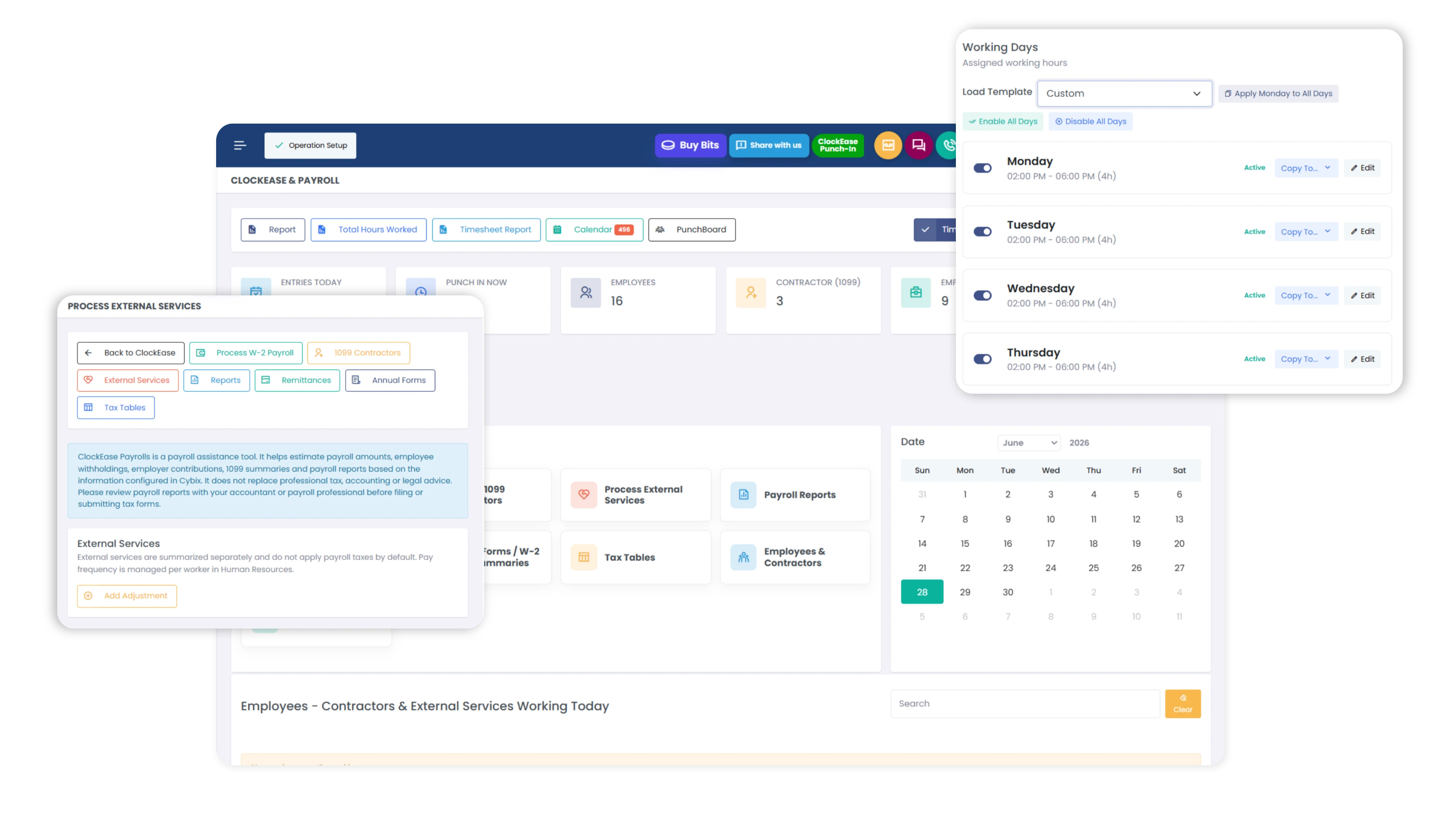Click pencil icon on Monday Edit
The width and height of the screenshot is (1456, 819).
click(1354, 168)
